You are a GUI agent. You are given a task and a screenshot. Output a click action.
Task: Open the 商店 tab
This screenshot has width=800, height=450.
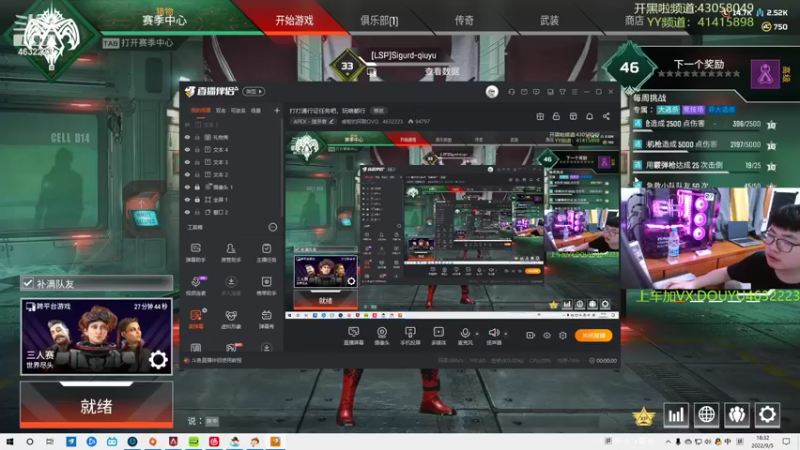634,21
